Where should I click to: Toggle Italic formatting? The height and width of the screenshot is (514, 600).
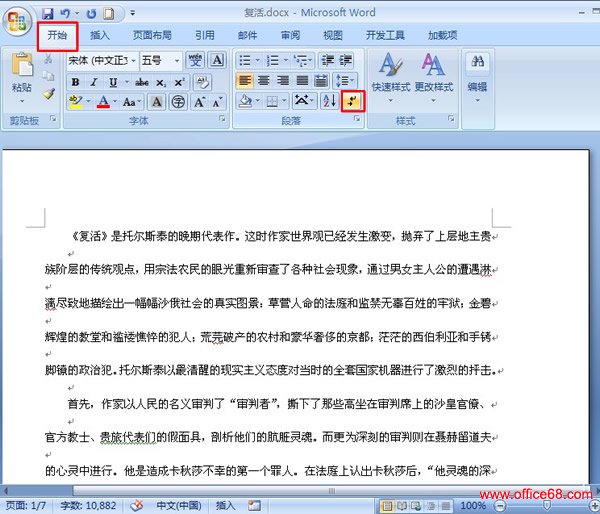93,81
